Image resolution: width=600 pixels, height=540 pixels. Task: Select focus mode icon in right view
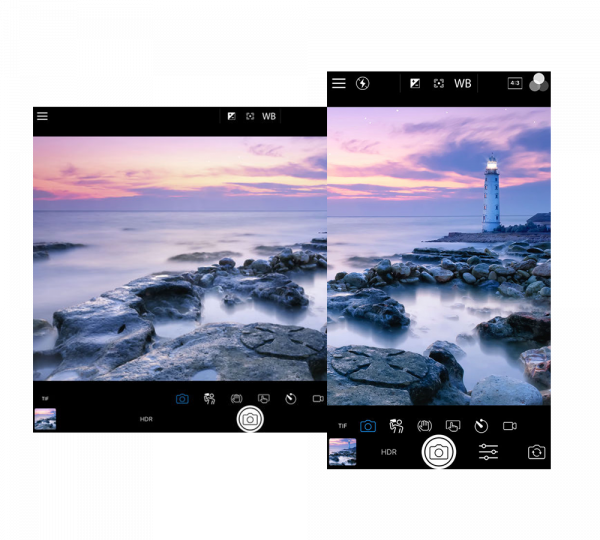coord(438,83)
